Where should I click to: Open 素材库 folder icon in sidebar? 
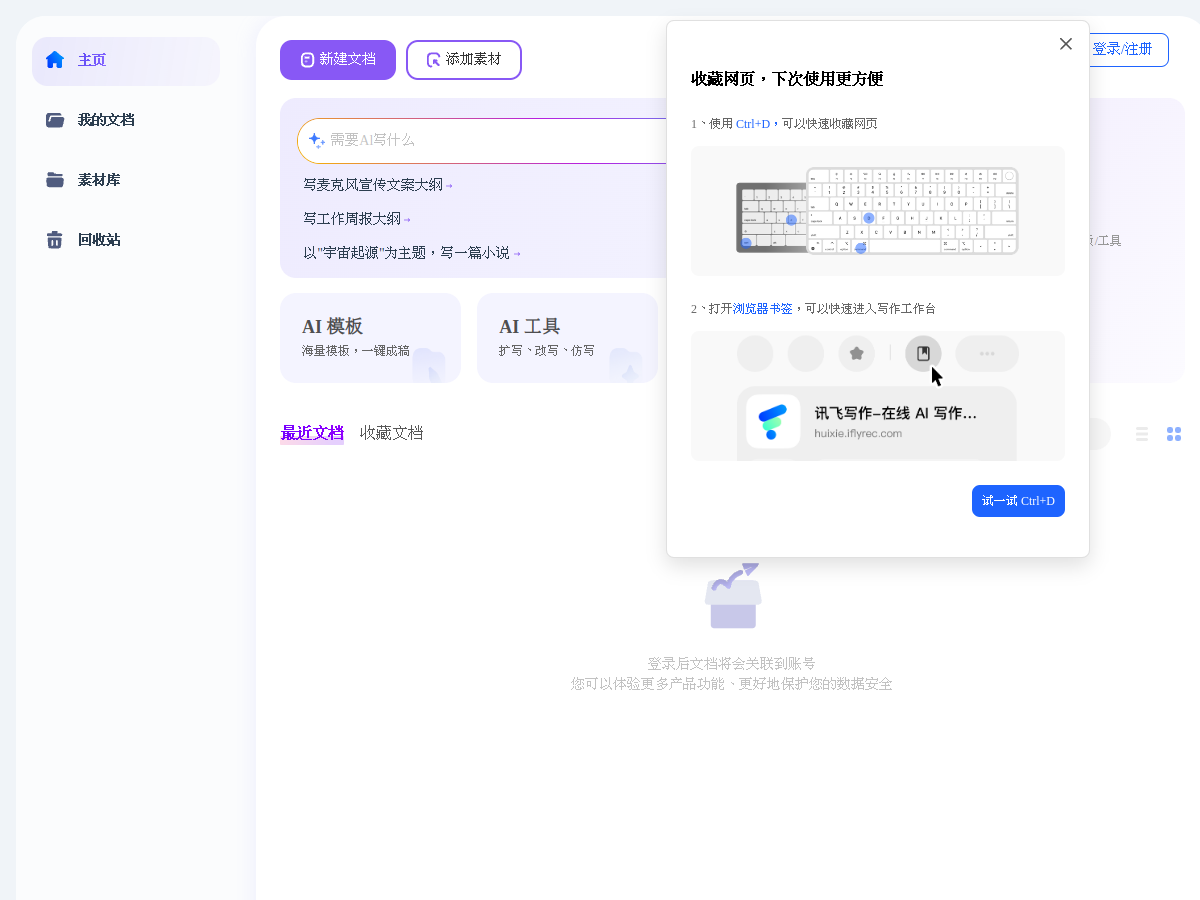pyautogui.click(x=55, y=180)
